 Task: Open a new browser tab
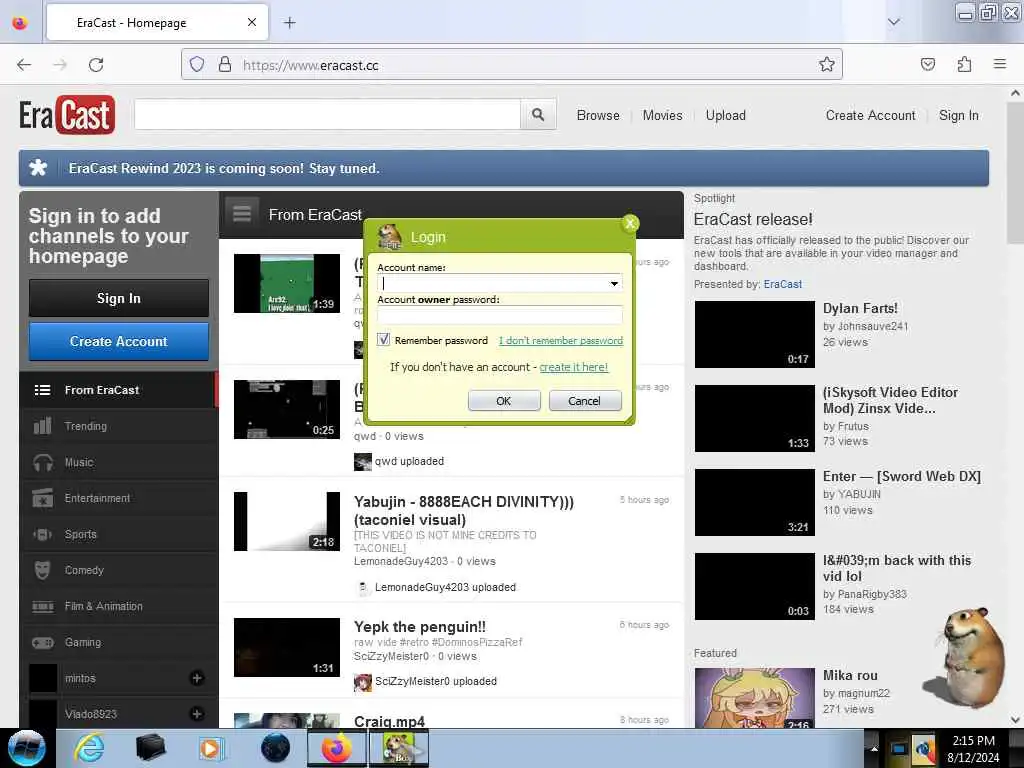click(x=290, y=23)
